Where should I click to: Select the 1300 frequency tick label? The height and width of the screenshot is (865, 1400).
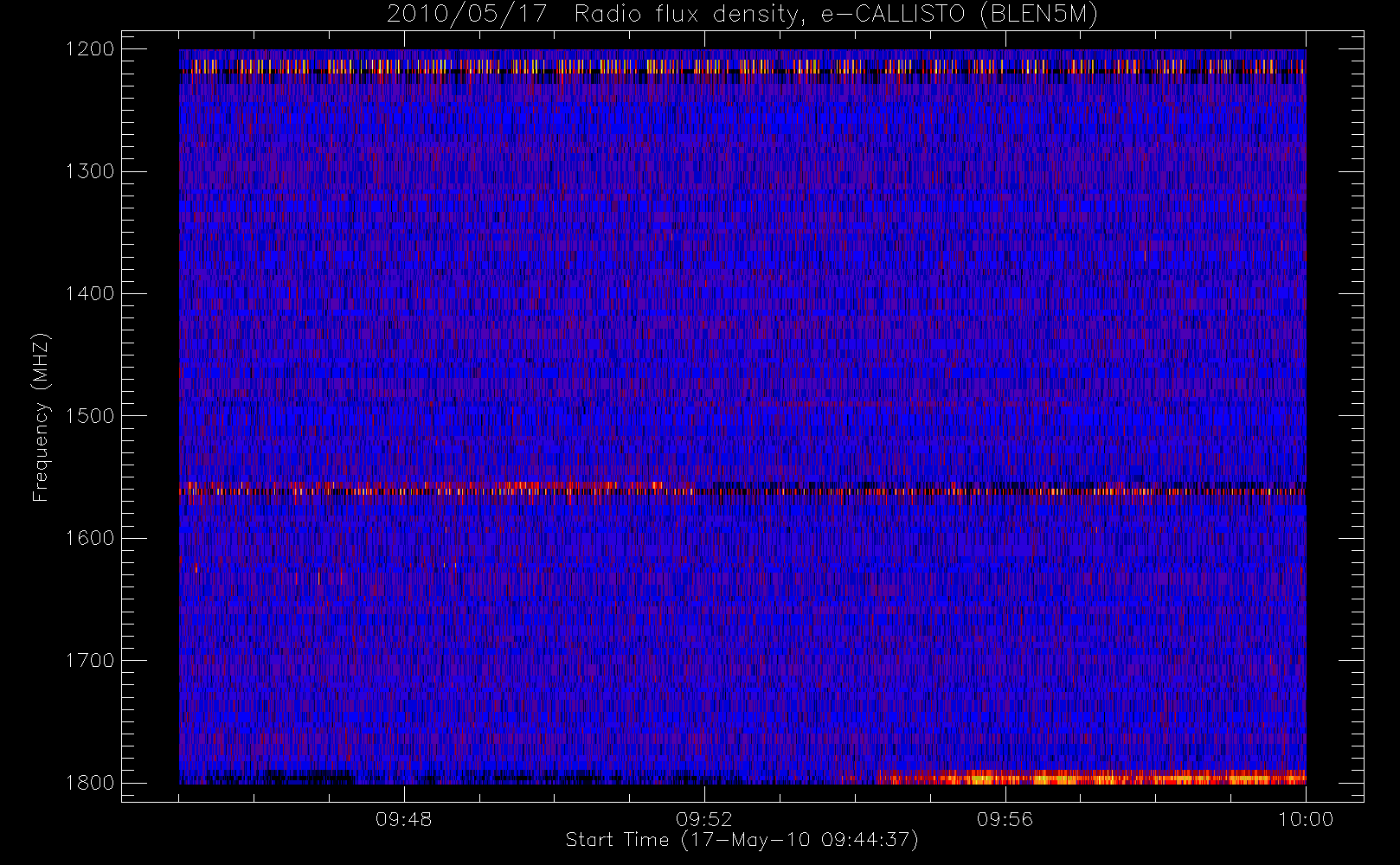[90, 171]
